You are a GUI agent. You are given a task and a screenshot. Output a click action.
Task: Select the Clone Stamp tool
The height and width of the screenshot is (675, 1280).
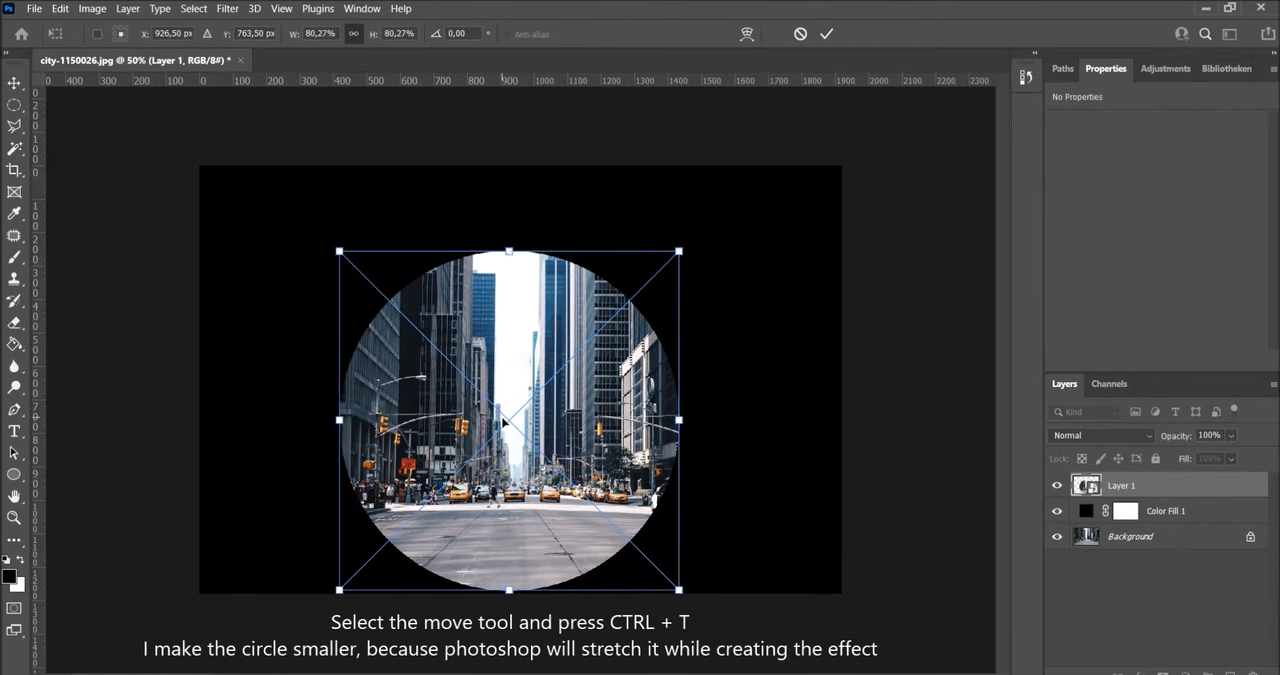point(14,279)
